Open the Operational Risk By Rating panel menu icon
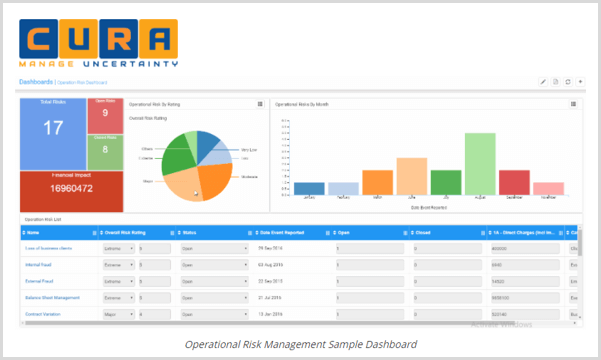 260,104
